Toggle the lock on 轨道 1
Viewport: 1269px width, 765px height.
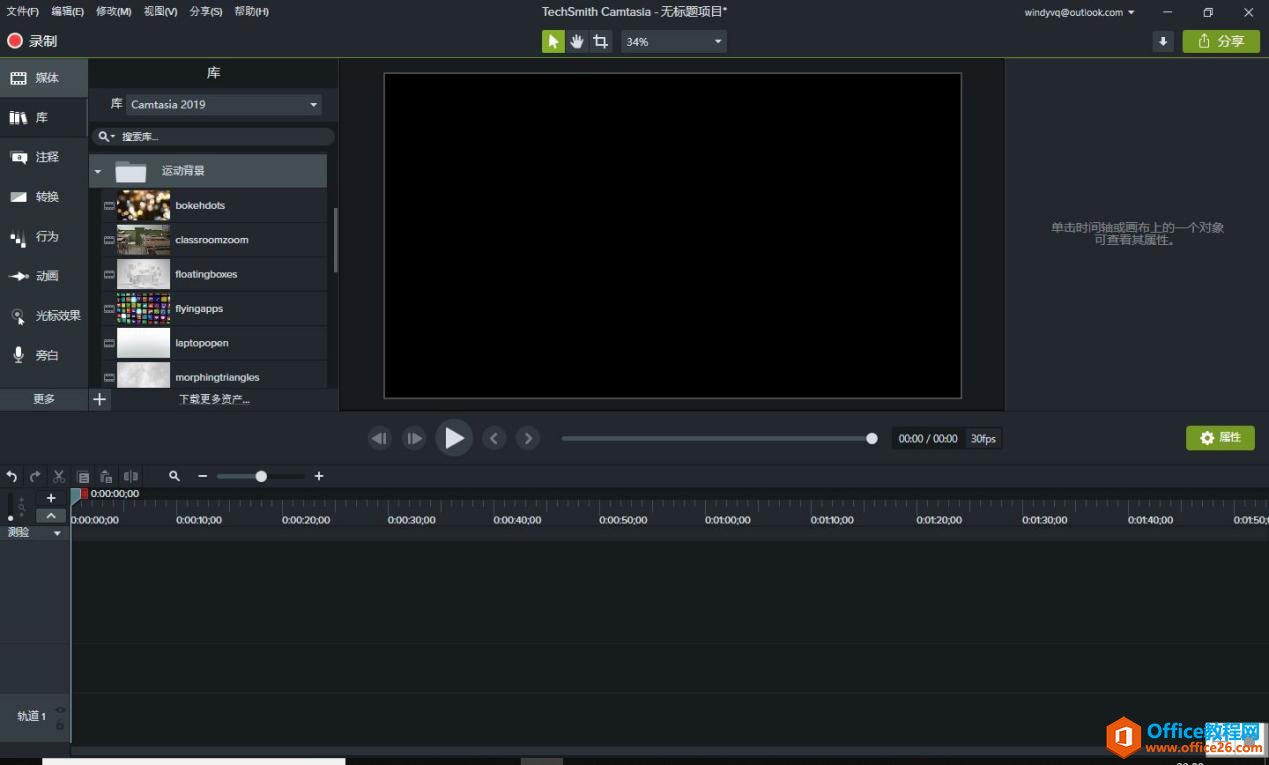click(60, 724)
